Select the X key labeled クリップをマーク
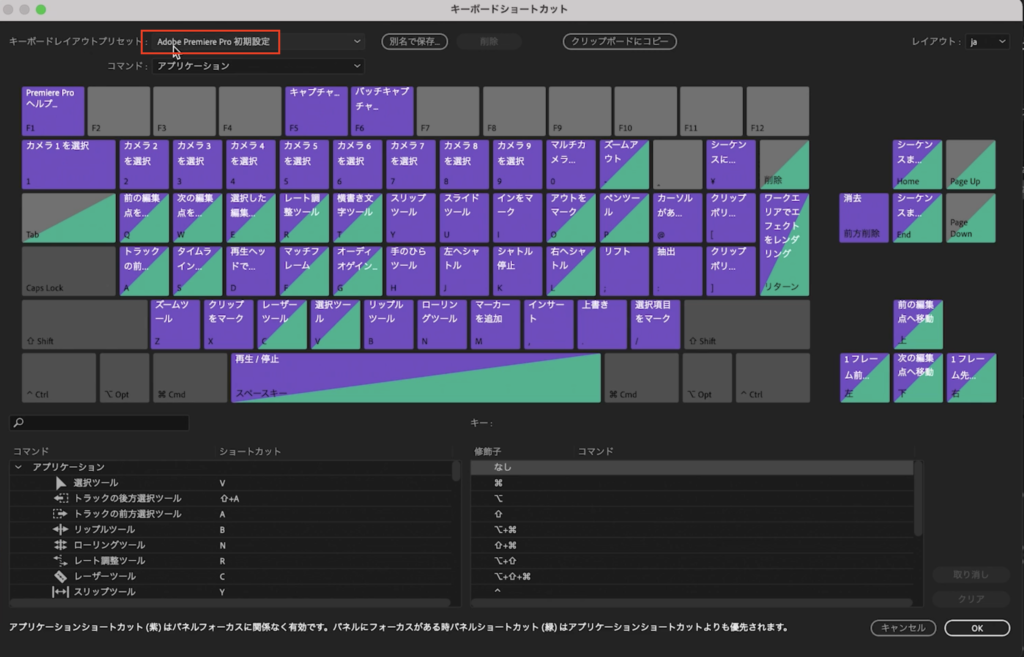This screenshot has height=657, width=1024. tap(229, 324)
